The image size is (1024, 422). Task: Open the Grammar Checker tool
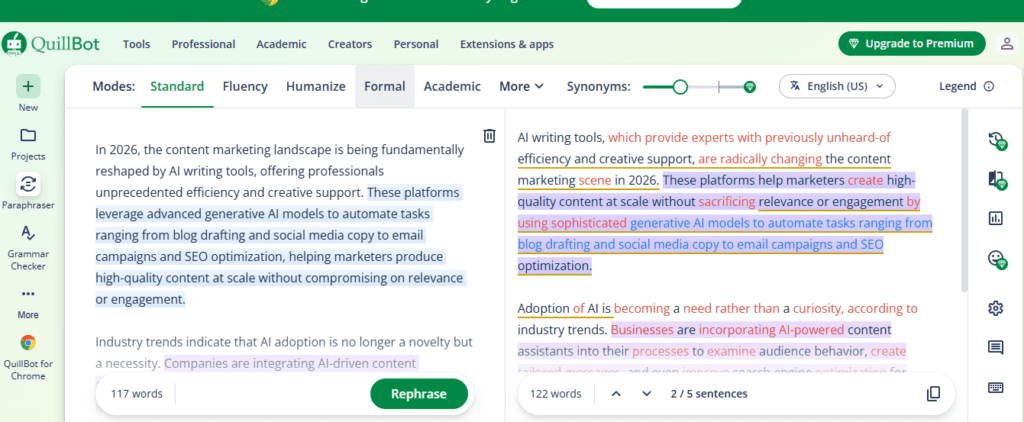(28, 248)
